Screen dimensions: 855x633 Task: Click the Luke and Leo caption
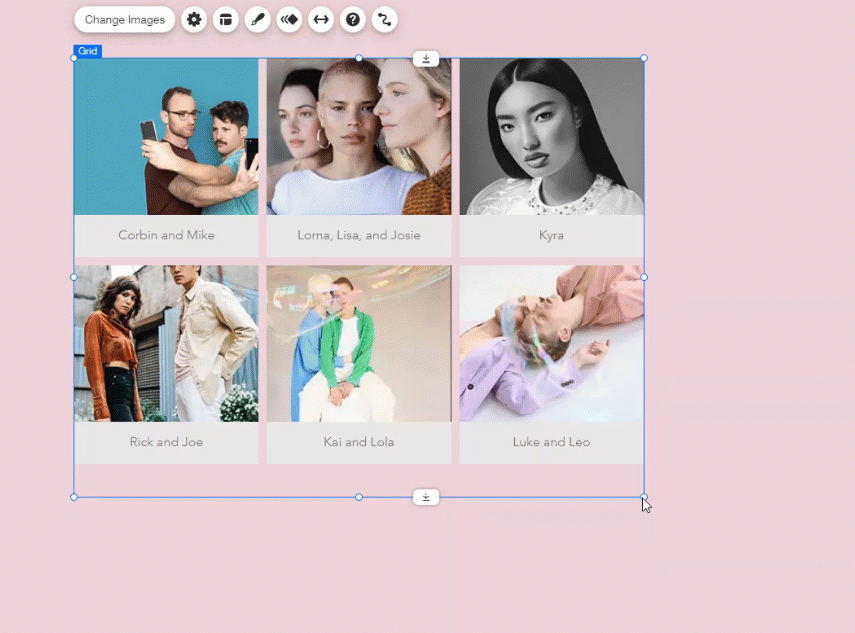click(x=551, y=442)
